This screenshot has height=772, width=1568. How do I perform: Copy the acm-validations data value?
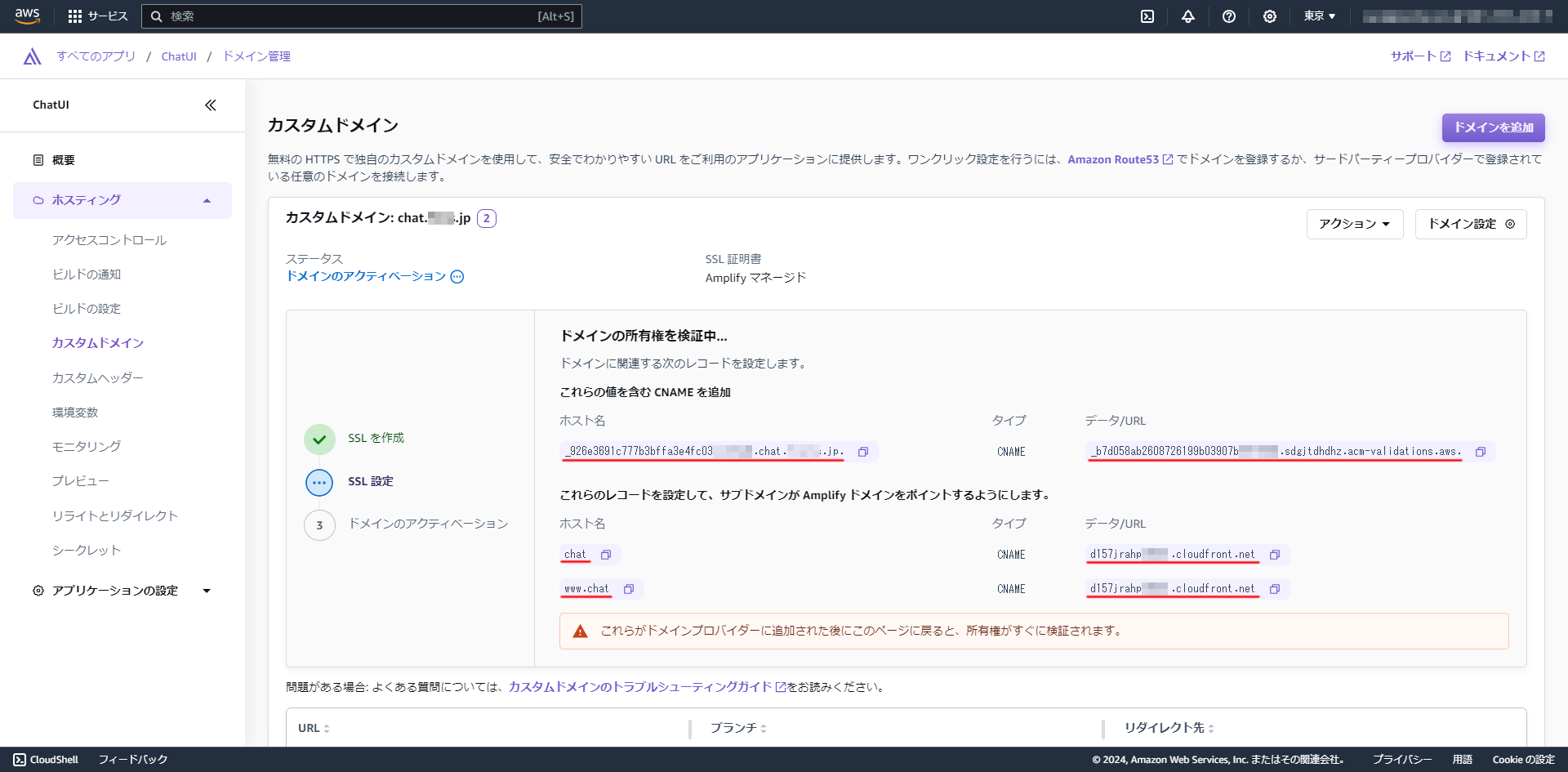(x=1481, y=452)
